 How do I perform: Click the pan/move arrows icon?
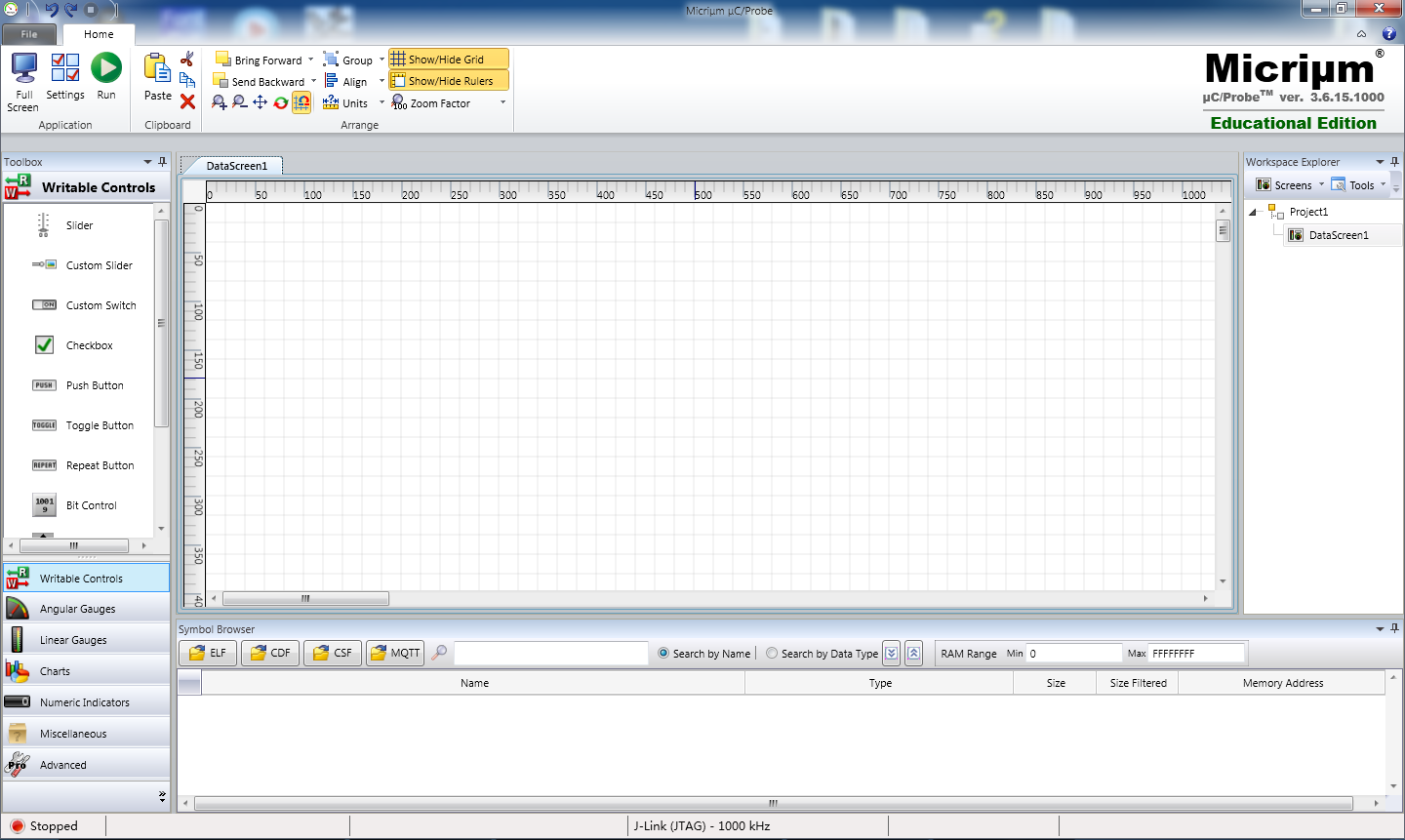point(260,102)
